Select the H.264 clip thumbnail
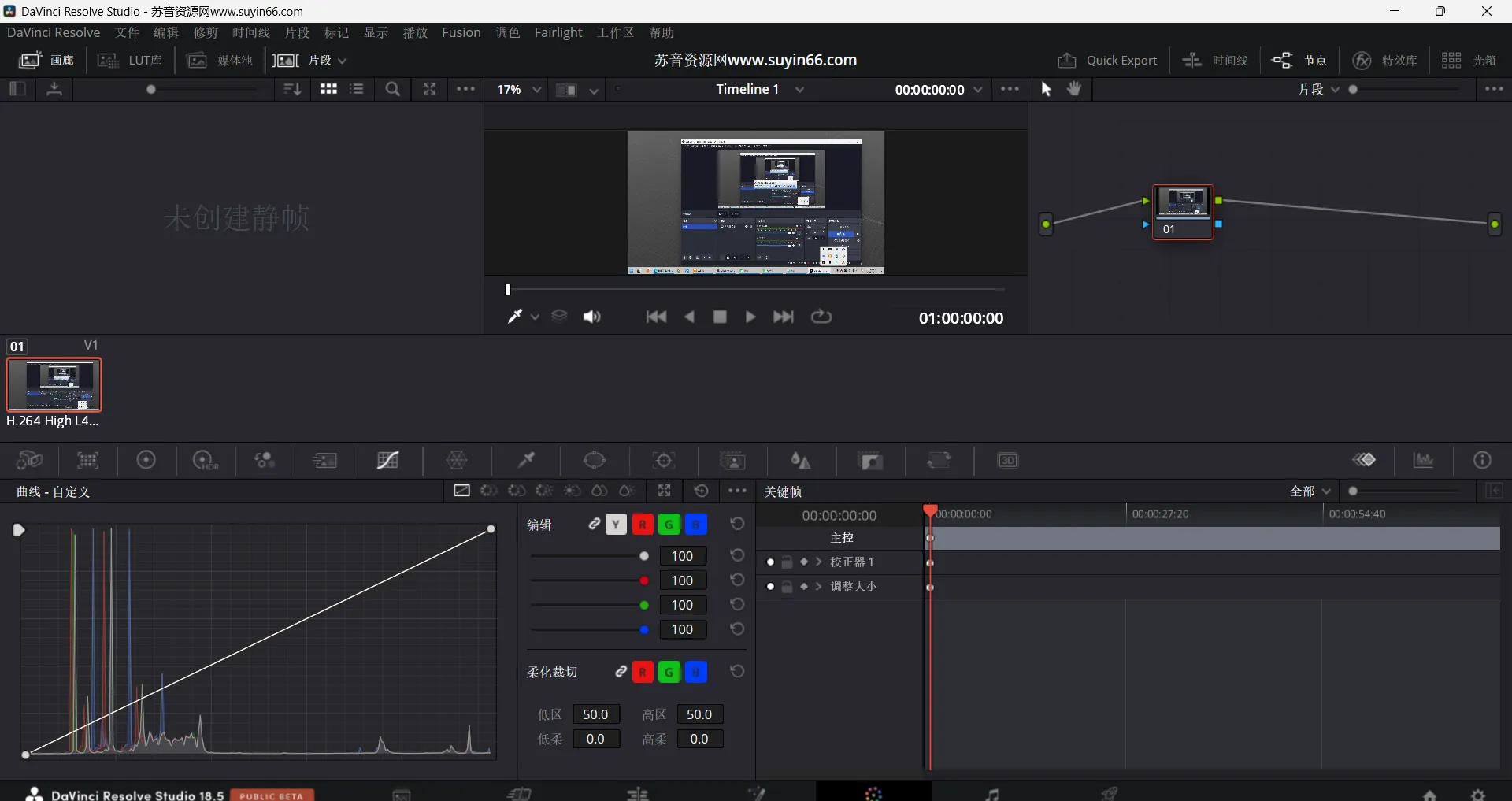 coord(54,385)
